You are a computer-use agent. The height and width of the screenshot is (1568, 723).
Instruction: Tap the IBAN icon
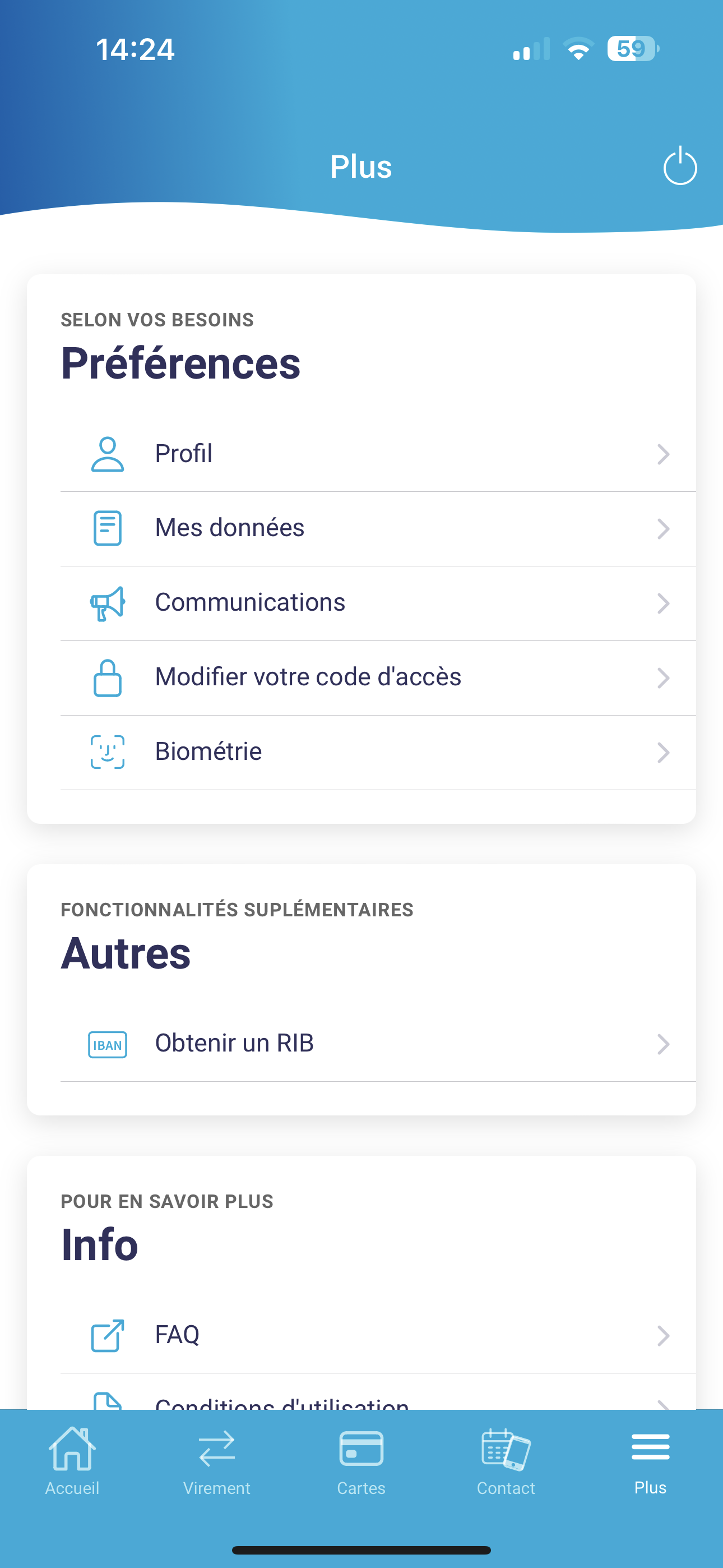point(107,1045)
